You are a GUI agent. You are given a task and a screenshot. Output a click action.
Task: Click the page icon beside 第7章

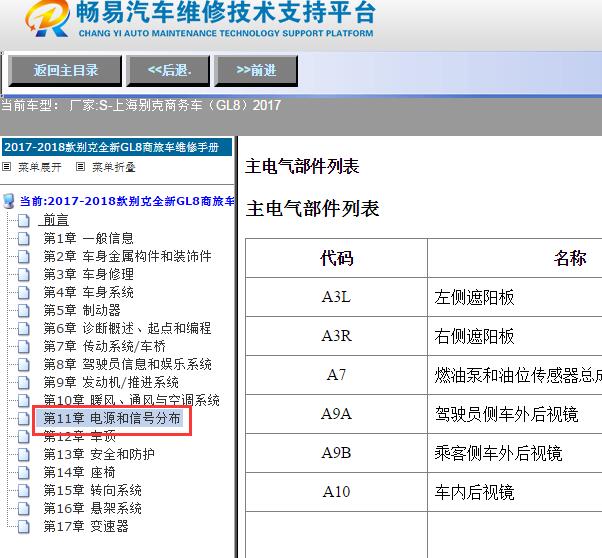[x=24, y=347]
